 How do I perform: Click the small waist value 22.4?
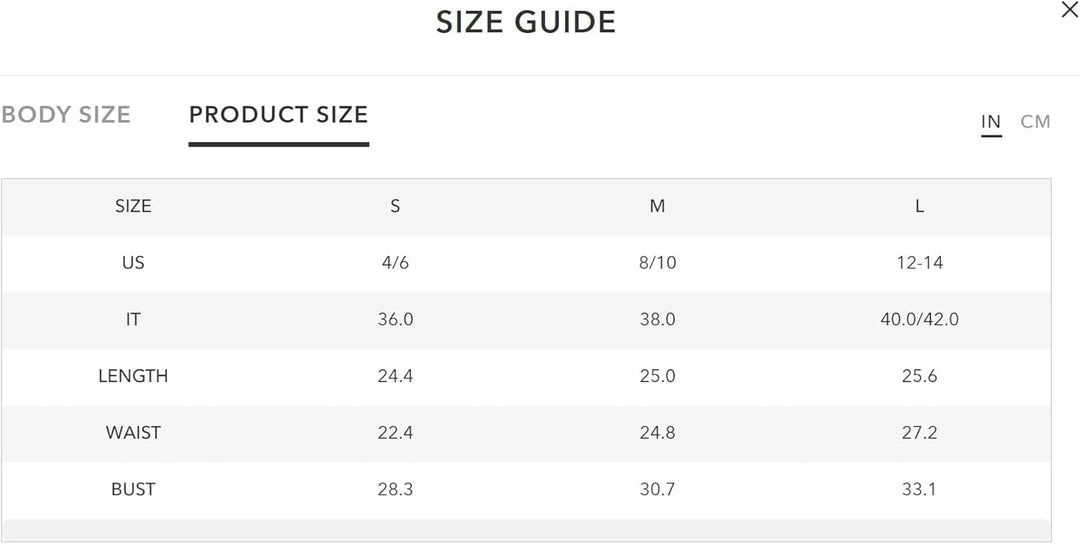point(395,433)
